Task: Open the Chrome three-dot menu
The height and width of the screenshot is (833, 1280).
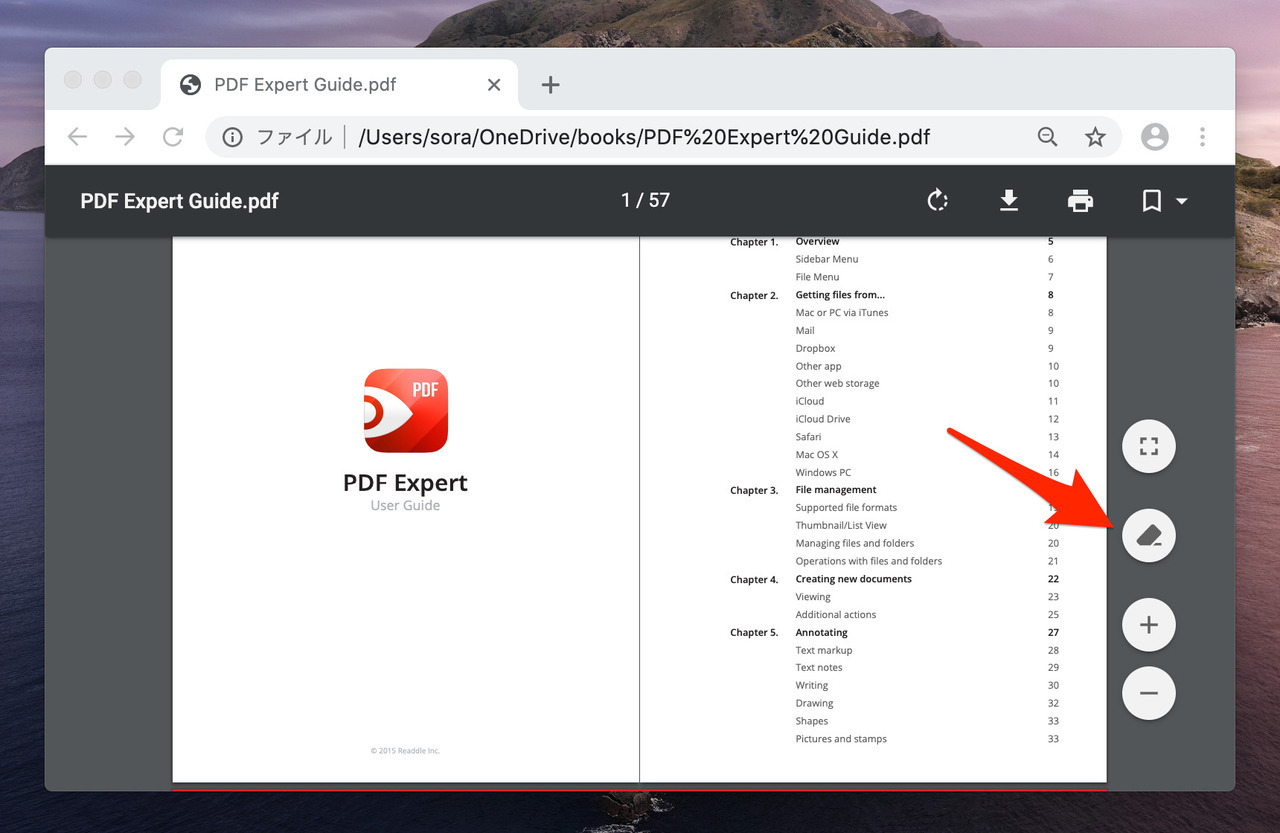Action: 1202,137
